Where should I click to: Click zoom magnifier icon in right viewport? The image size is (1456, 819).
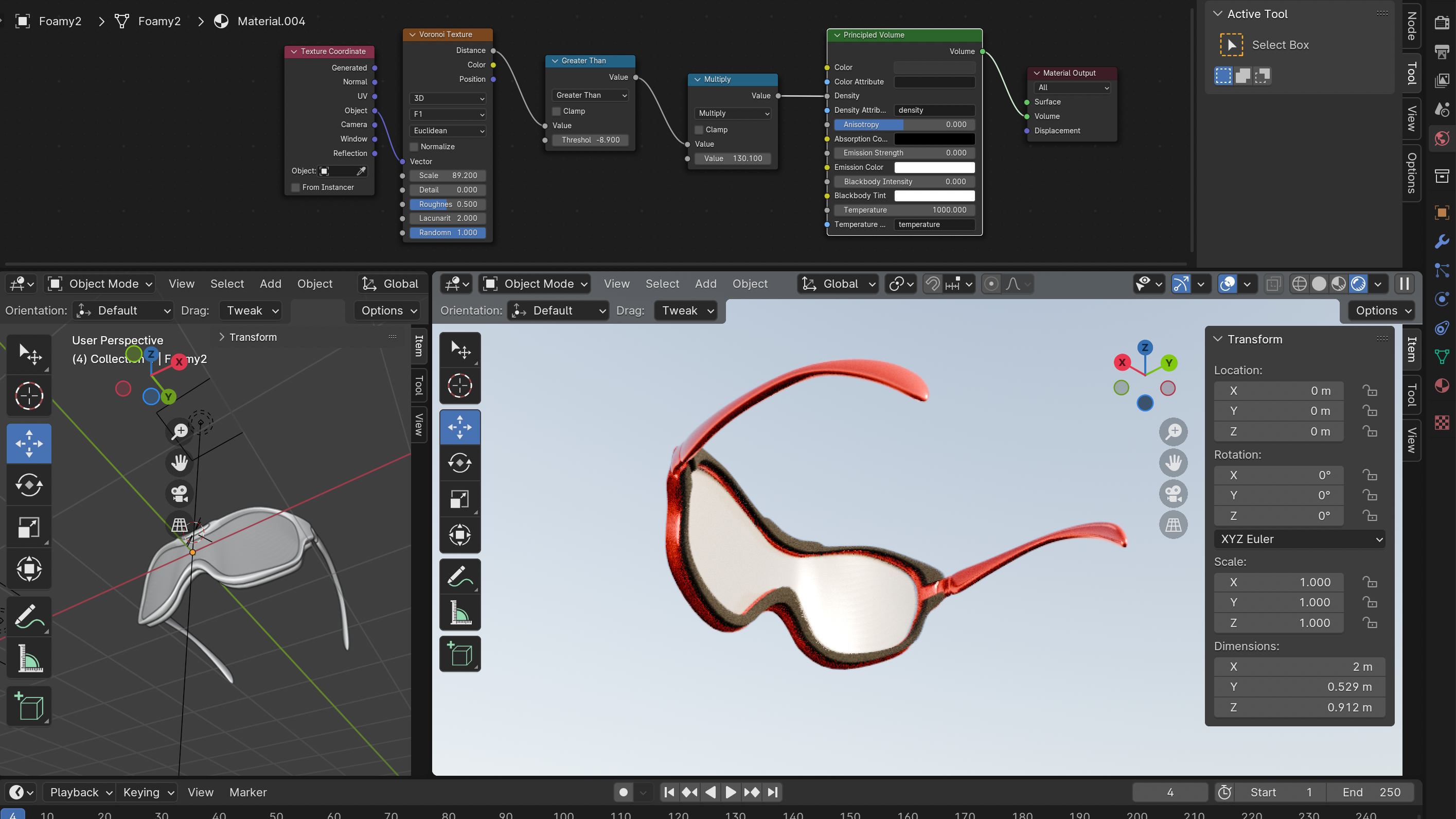1174,432
